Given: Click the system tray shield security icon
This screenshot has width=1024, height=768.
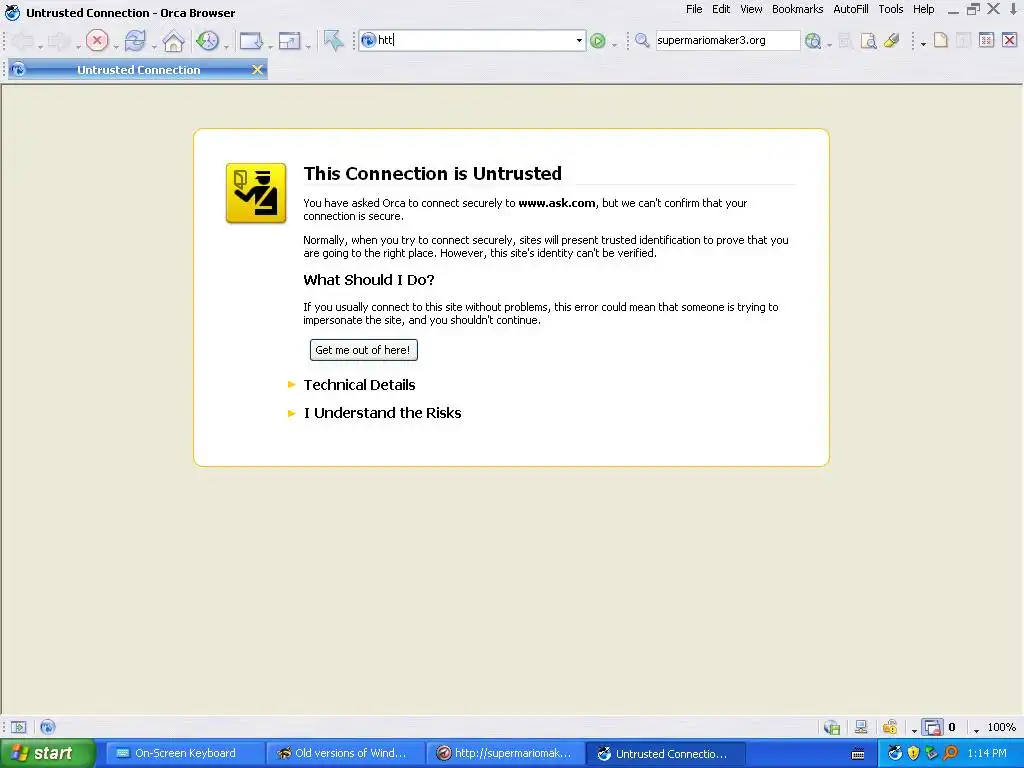Looking at the screenshot, I should [914, 754].
